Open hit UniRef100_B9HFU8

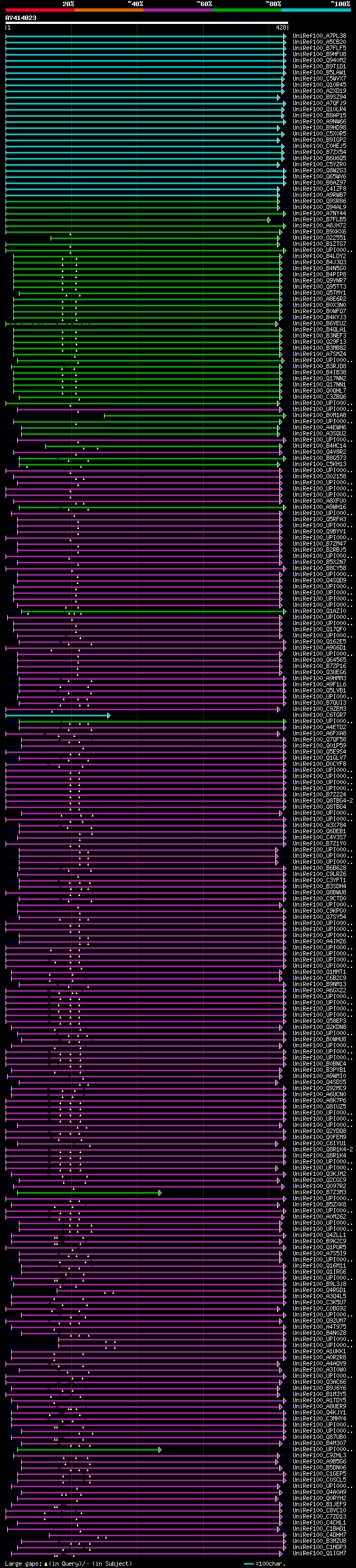319,54
